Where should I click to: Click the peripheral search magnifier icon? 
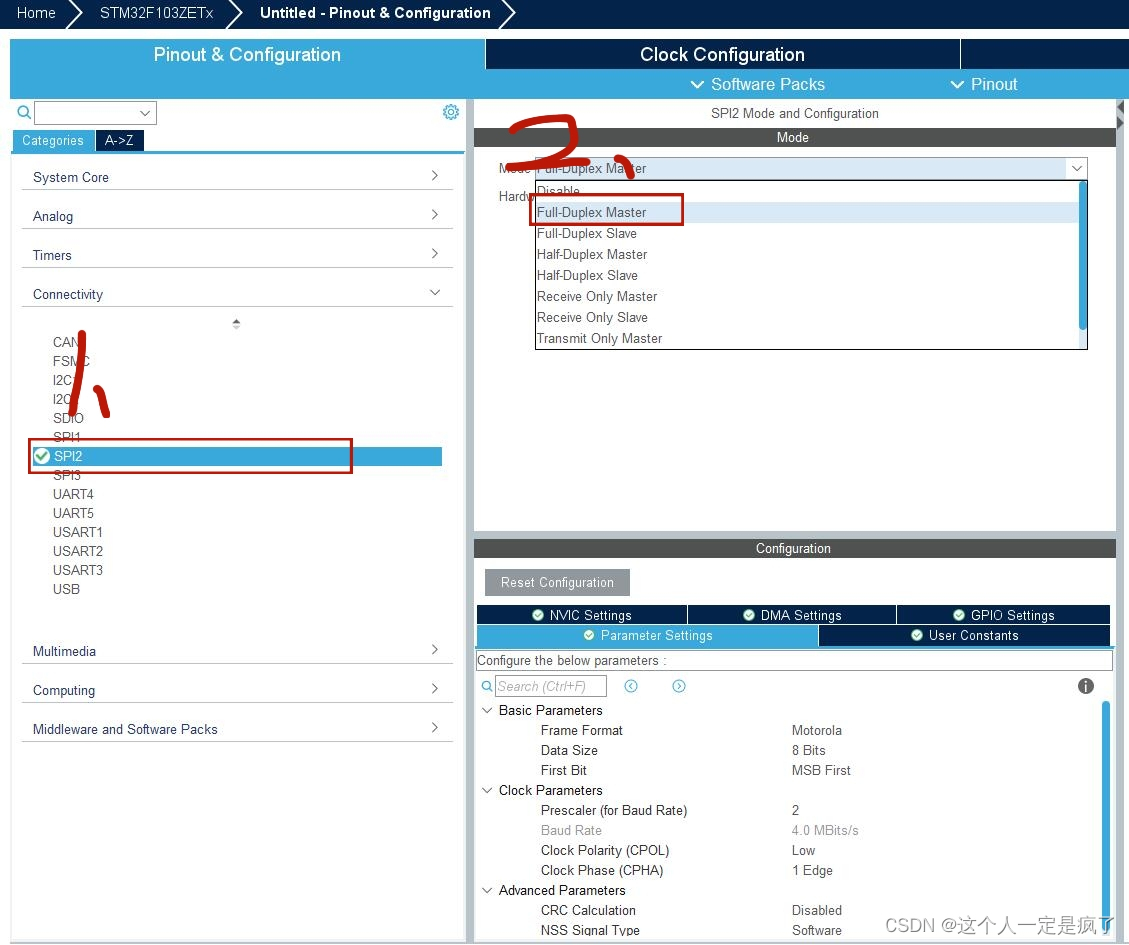24,112
